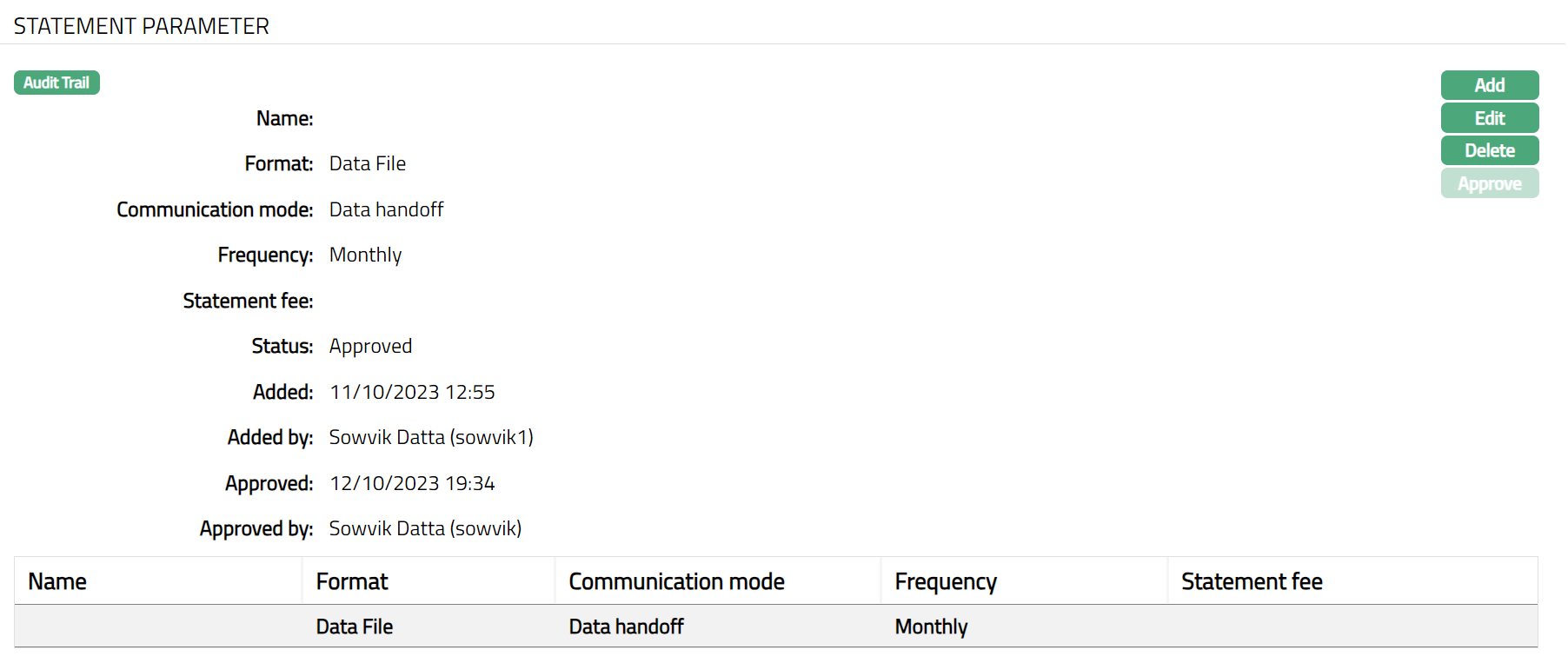Viewport: 1568px width, 663px height.
Task: Click the empty Statement fee cell in table row
Action: (1352, 627)
